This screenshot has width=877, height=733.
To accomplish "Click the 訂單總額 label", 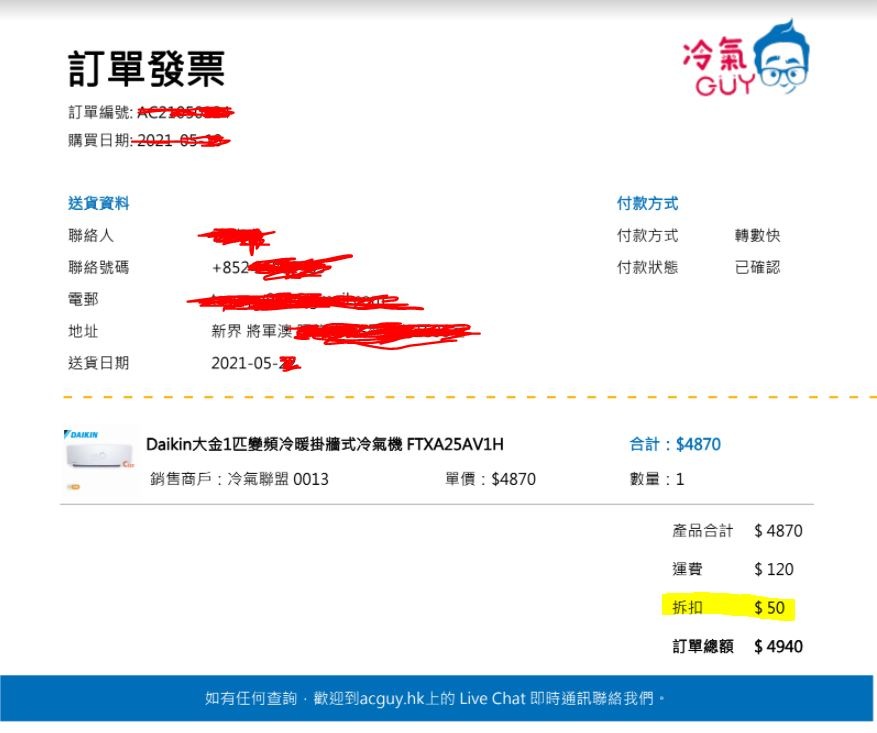I will click(702, 646).
